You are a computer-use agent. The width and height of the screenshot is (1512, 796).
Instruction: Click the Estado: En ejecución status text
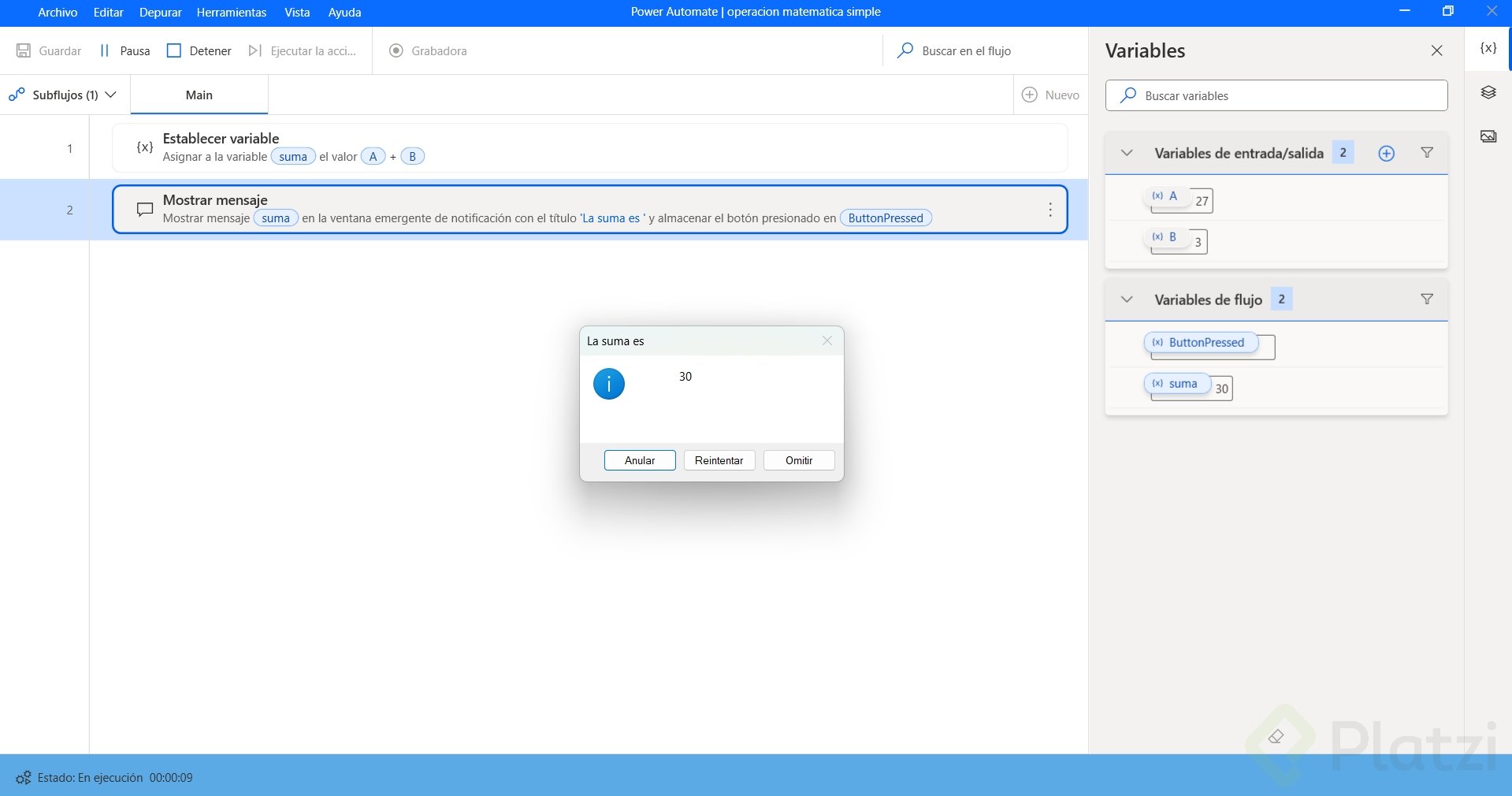(91, 778)
